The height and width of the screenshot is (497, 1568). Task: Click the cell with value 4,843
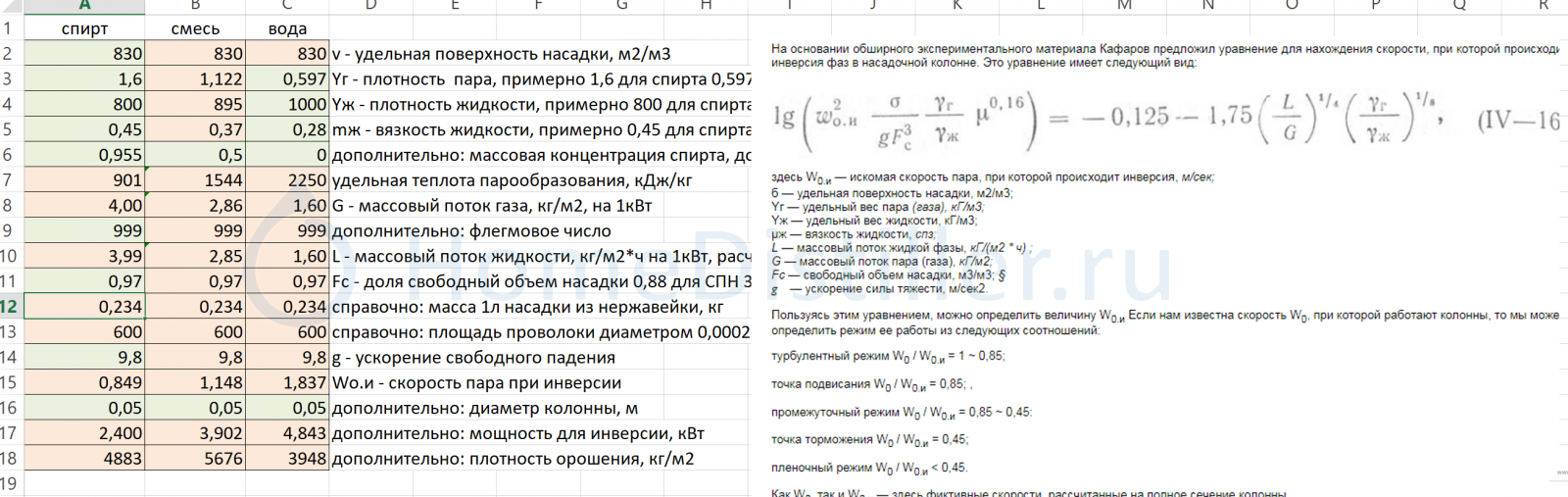tap(287, 433)
